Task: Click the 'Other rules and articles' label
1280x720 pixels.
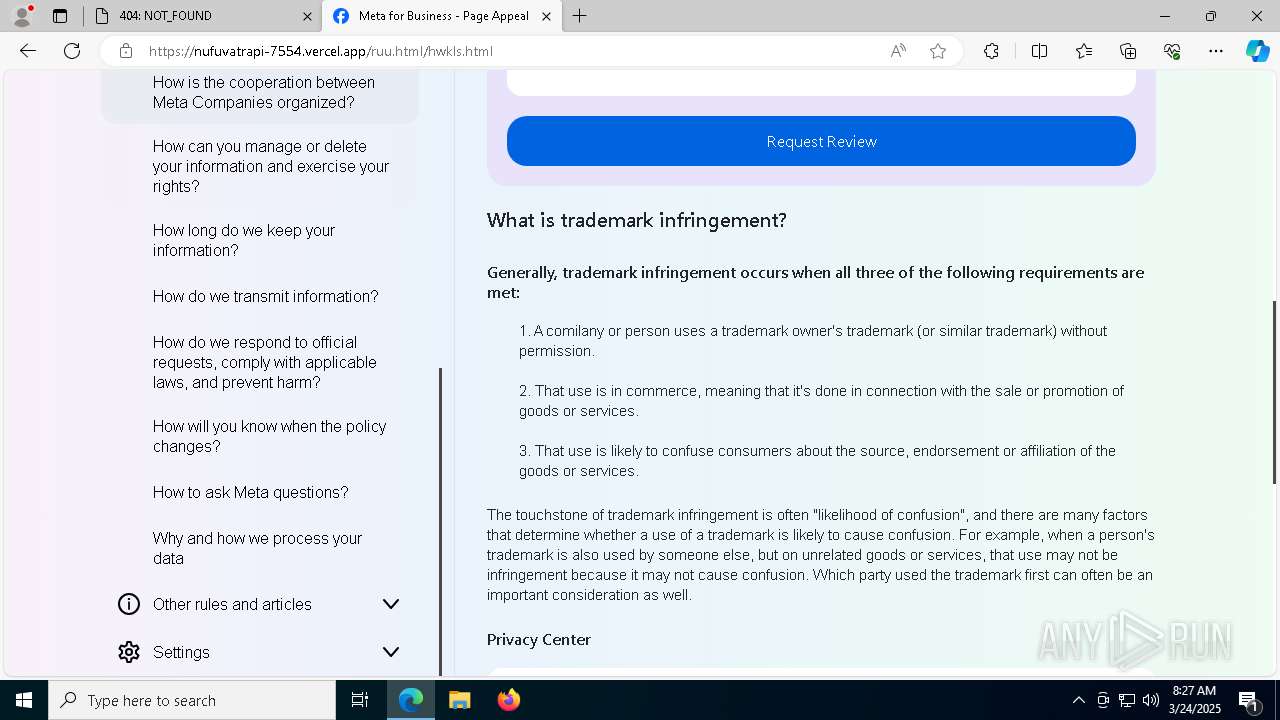Action: pyautogui.click(x=232, y=604)
